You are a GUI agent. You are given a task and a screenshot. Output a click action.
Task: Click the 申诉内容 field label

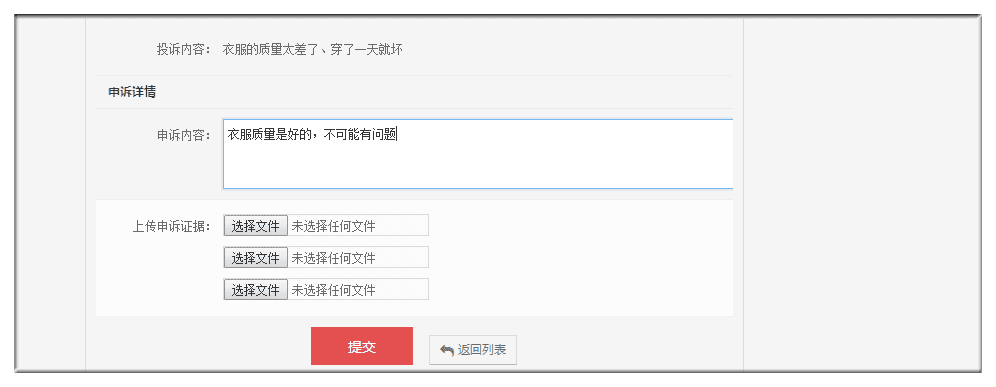coord(184,135)
